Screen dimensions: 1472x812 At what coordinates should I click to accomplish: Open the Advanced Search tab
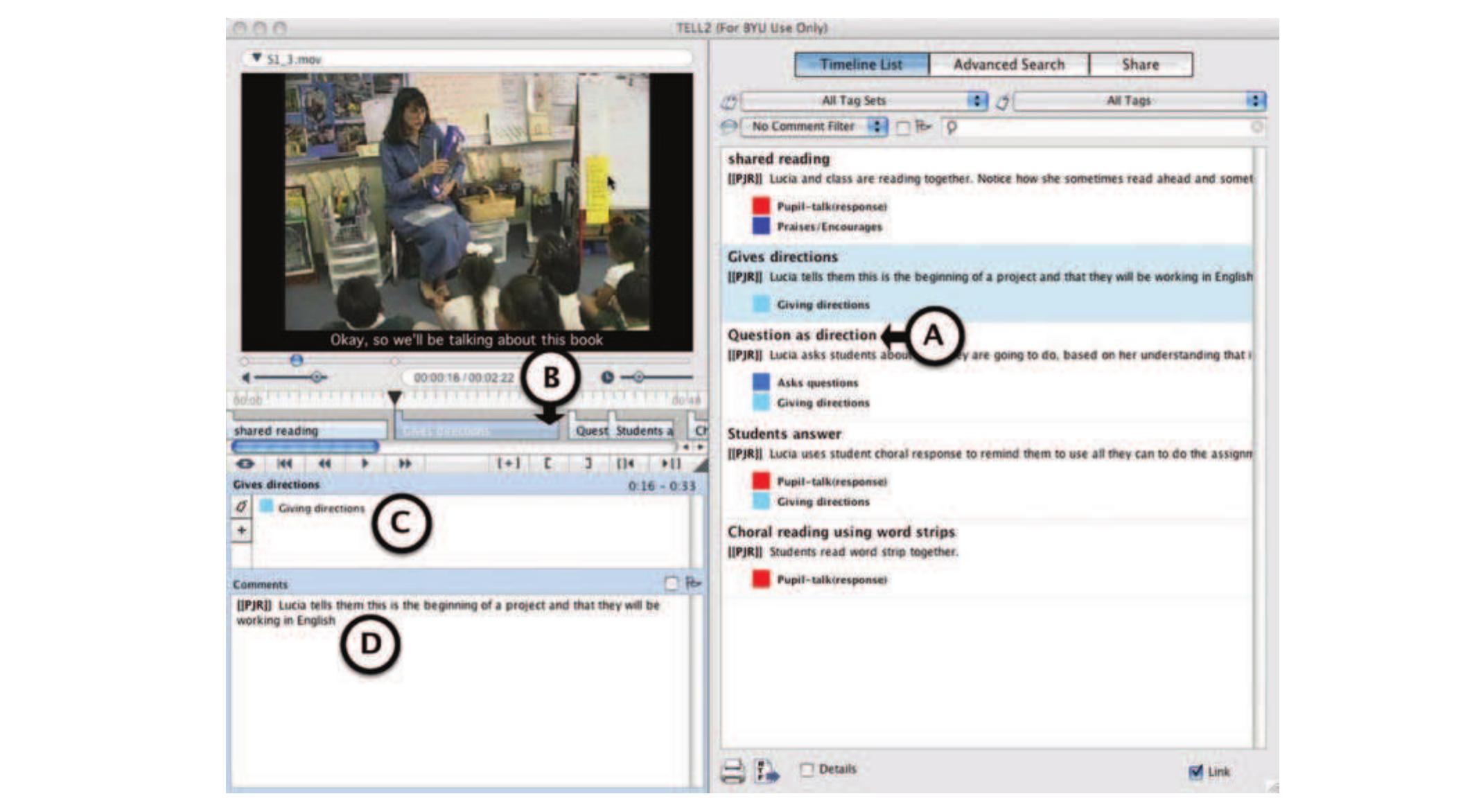pos(1008,64)
